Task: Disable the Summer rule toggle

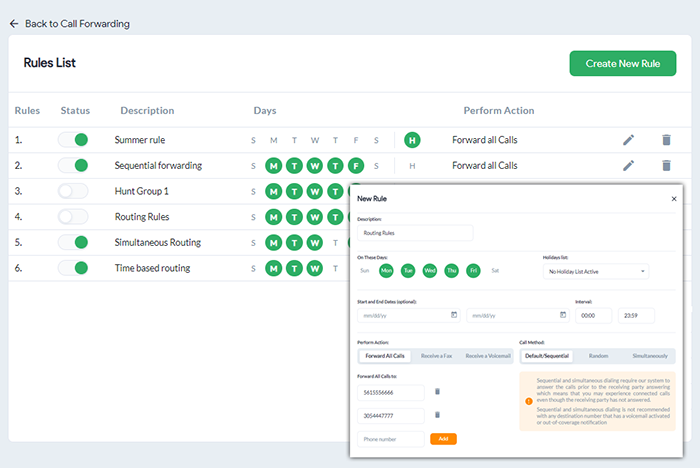Action: click(73, 140)
